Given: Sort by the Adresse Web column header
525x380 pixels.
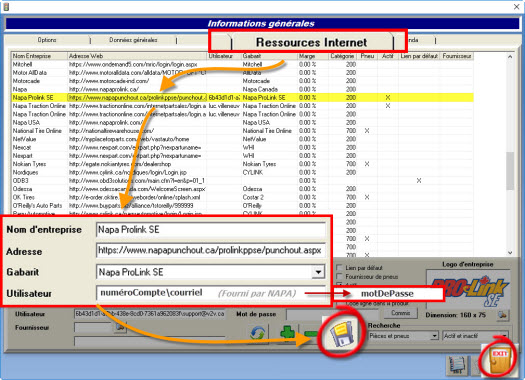Looking at the screenshot, I should tap(137, 56).
